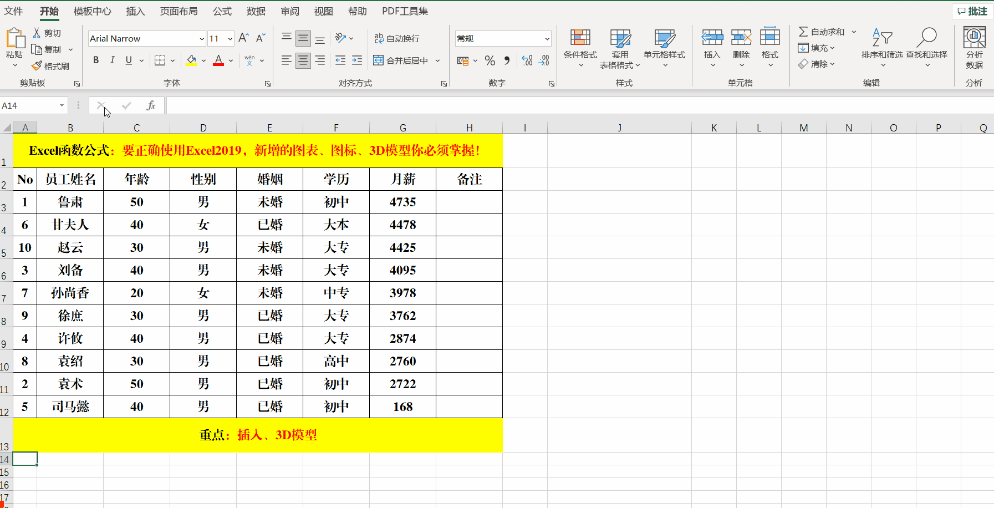Open the number format (常规) dropdown
994x508 pixels.
click(547, 39)
